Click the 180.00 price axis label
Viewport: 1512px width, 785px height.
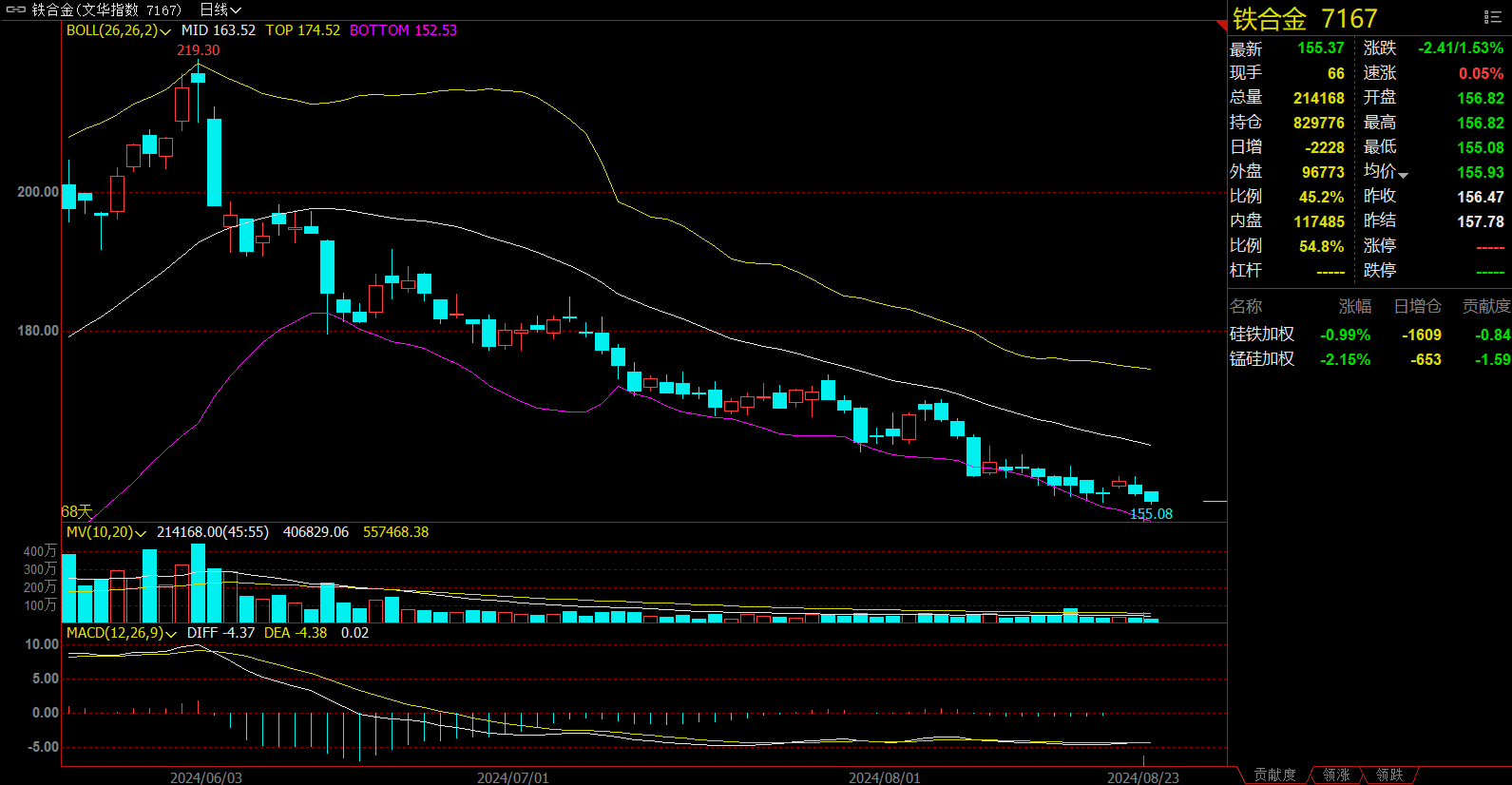pos(38,331)
